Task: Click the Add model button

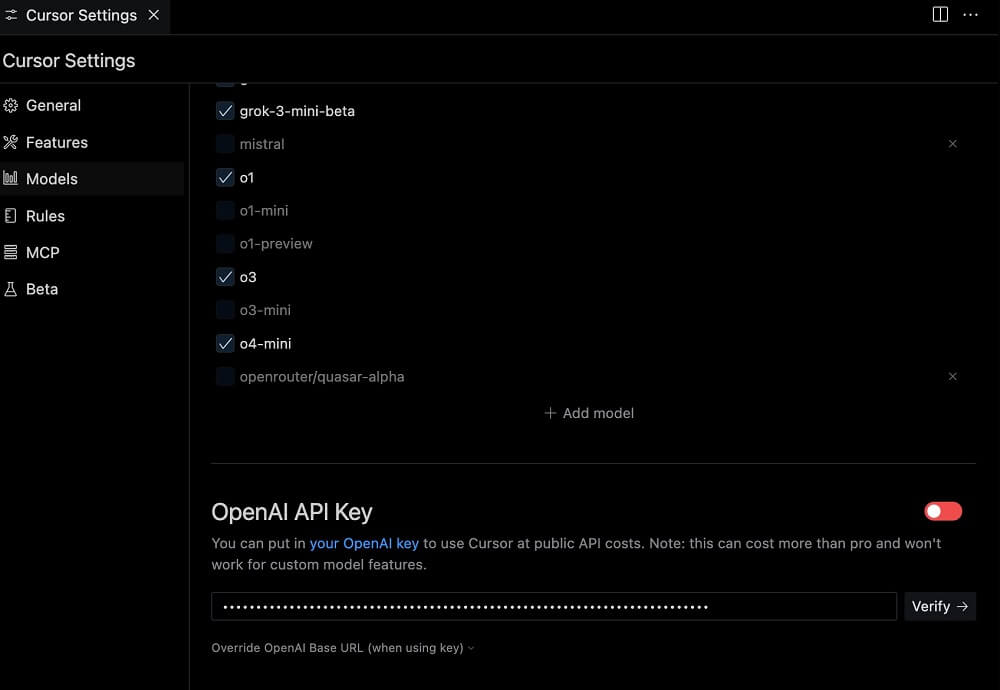Action: pos(589,413)
